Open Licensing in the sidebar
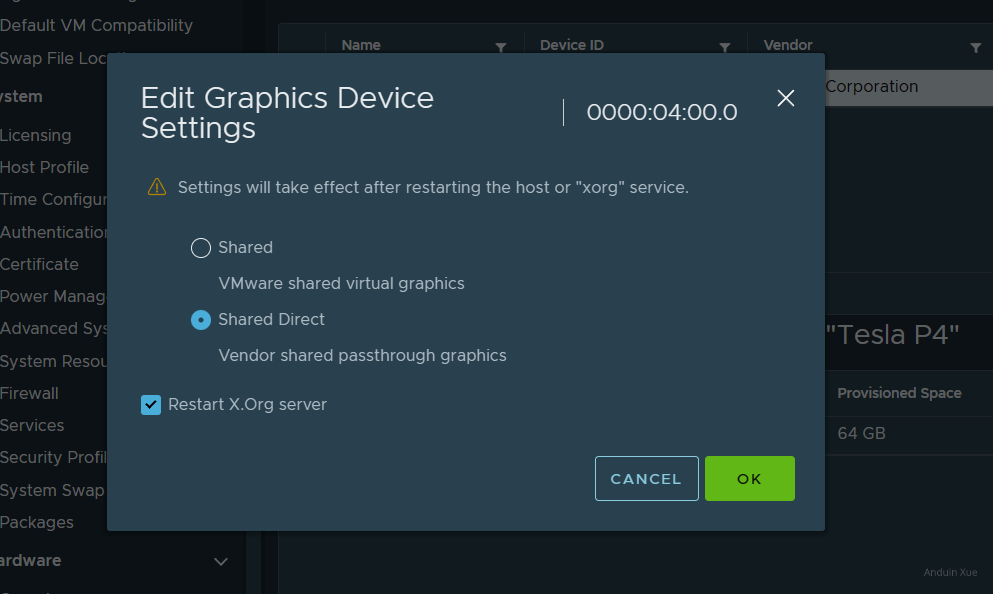 point(36,135)
